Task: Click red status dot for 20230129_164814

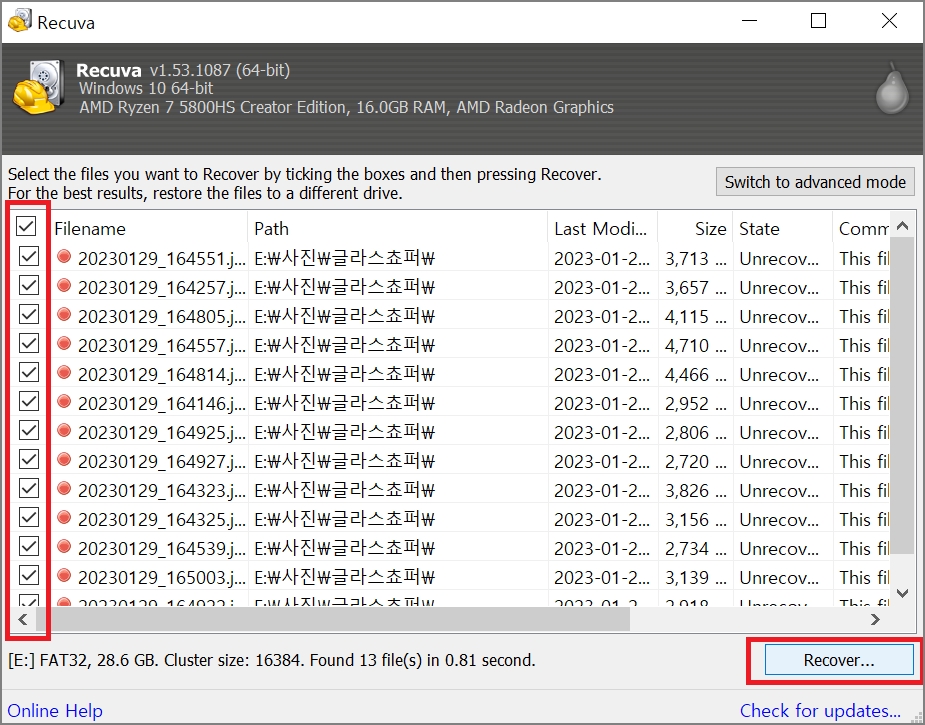Action: pos(64,373)
